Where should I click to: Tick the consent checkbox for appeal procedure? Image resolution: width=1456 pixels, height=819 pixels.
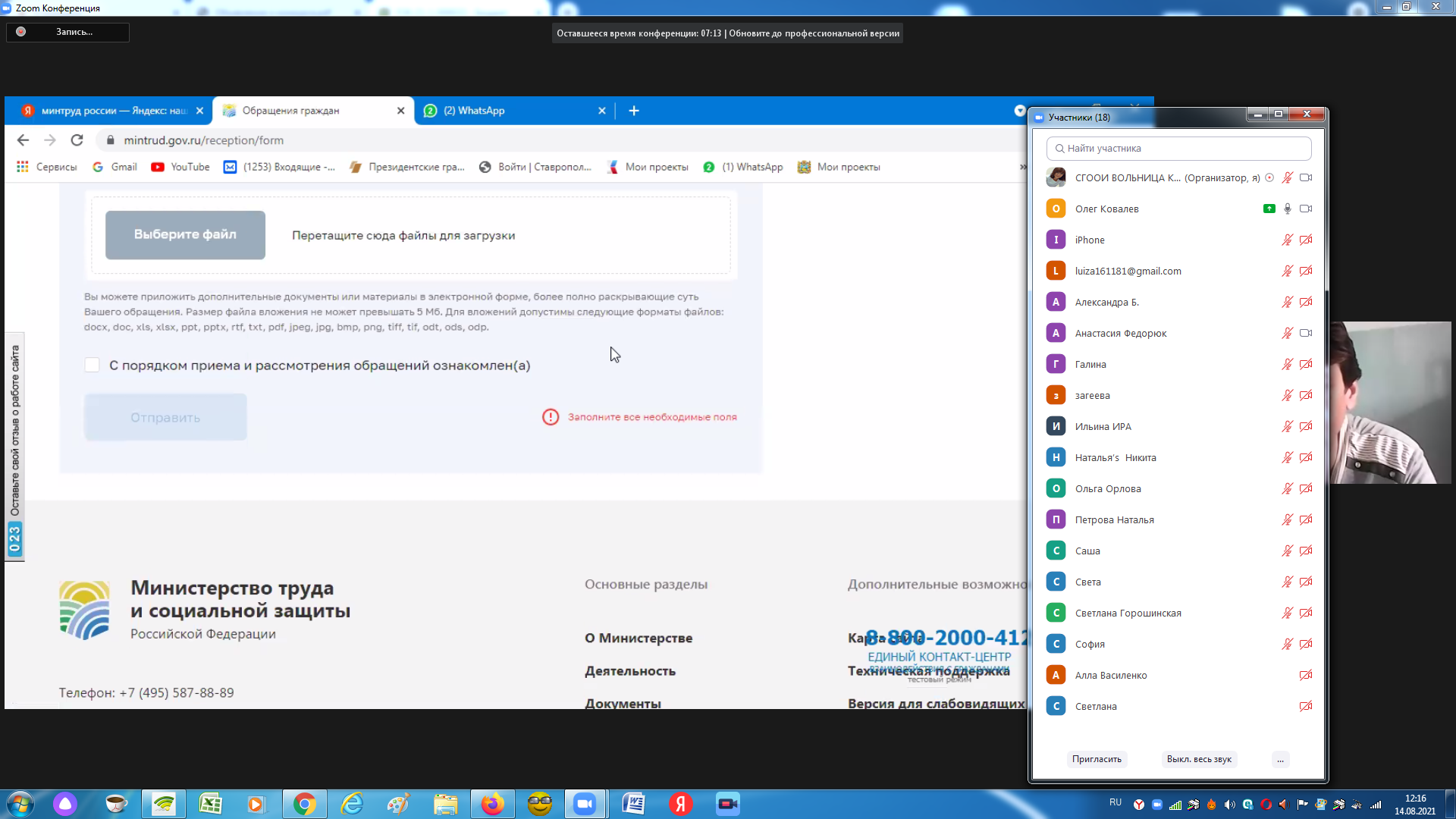click(92, 365)
